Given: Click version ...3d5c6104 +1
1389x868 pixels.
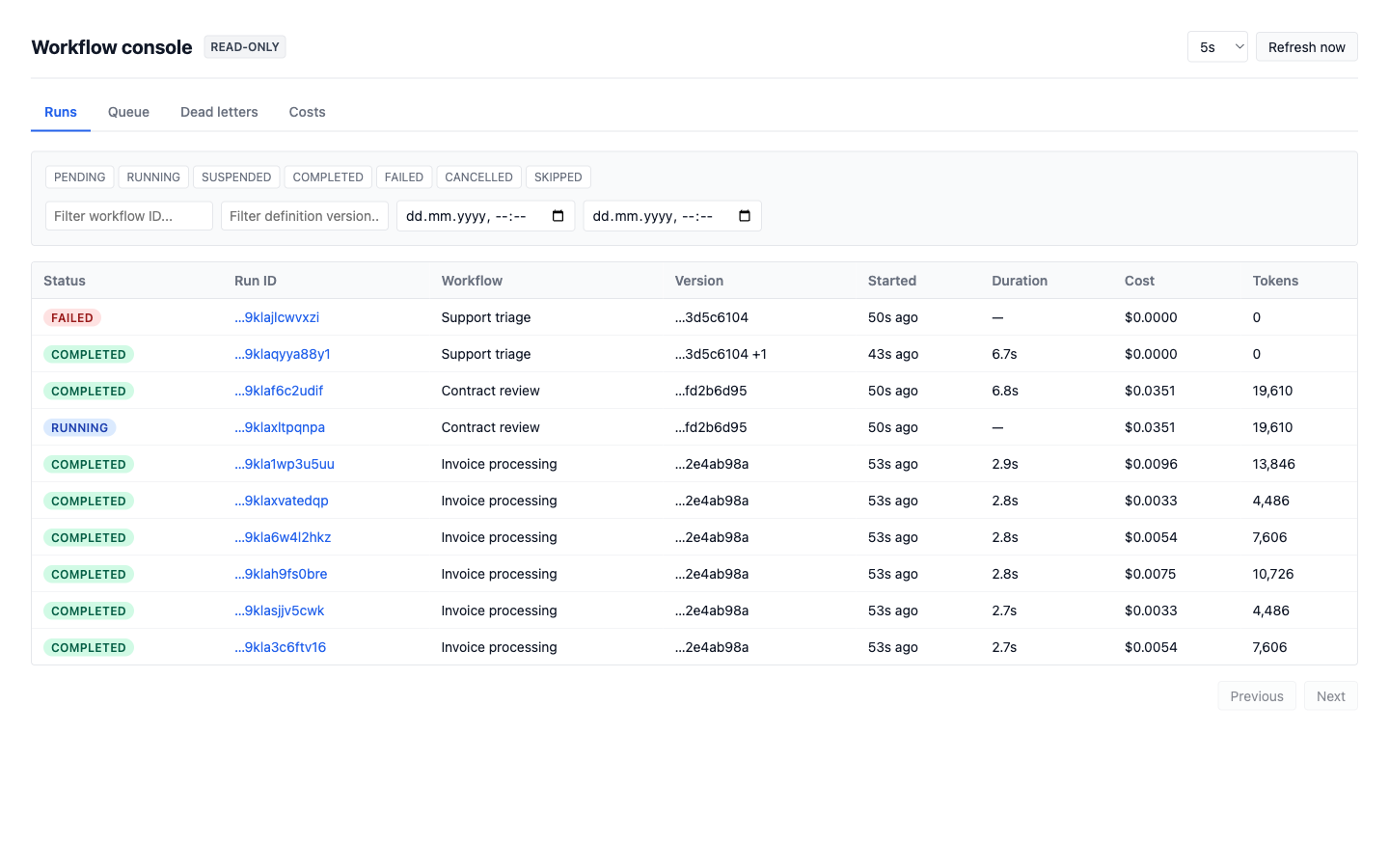Looking at the screenshot, I should tap(721, 354).
